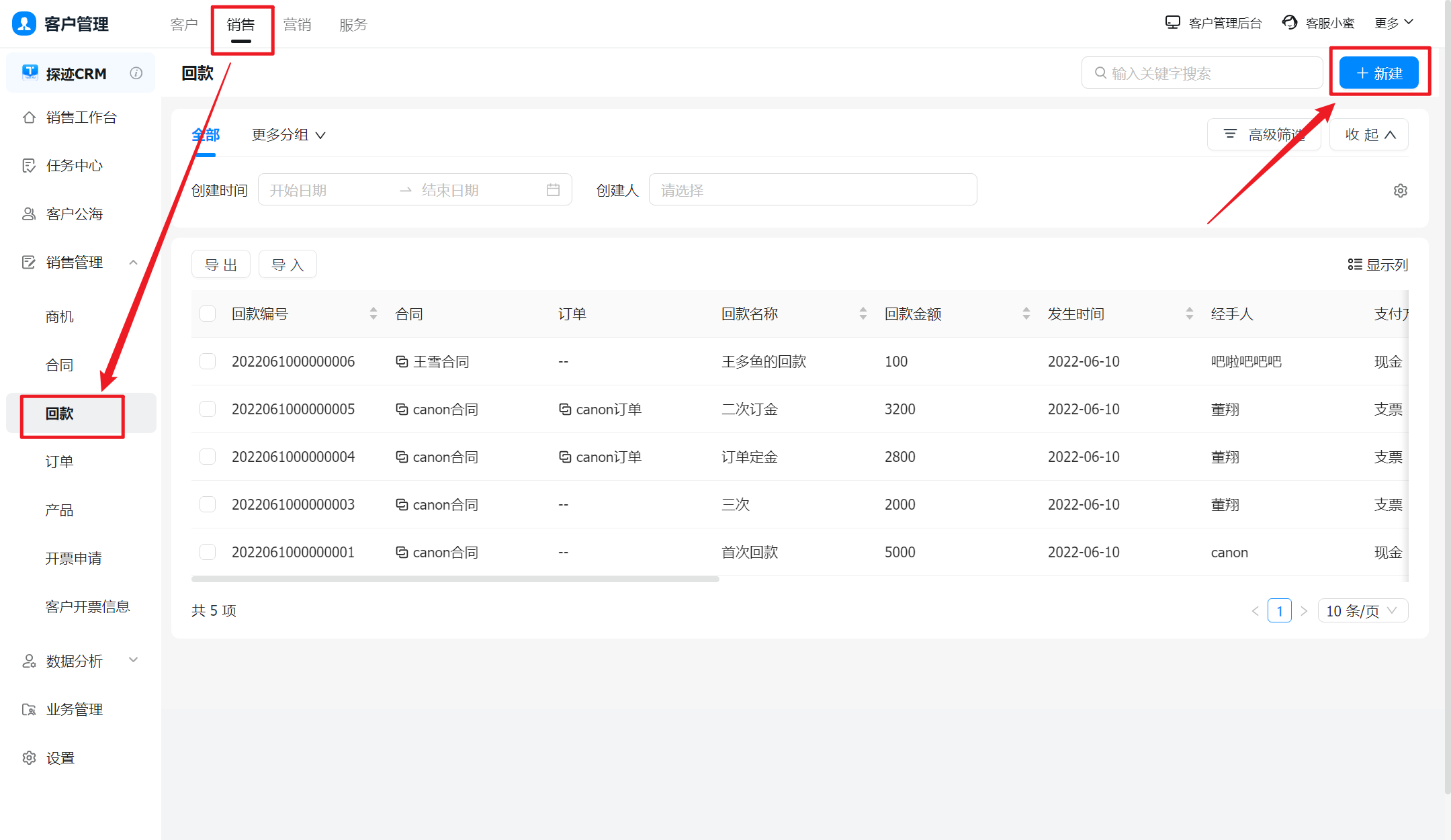Select the header select-all checkbox
Viewport: 1451px width, 840px height.
click(x=208, y=314)
